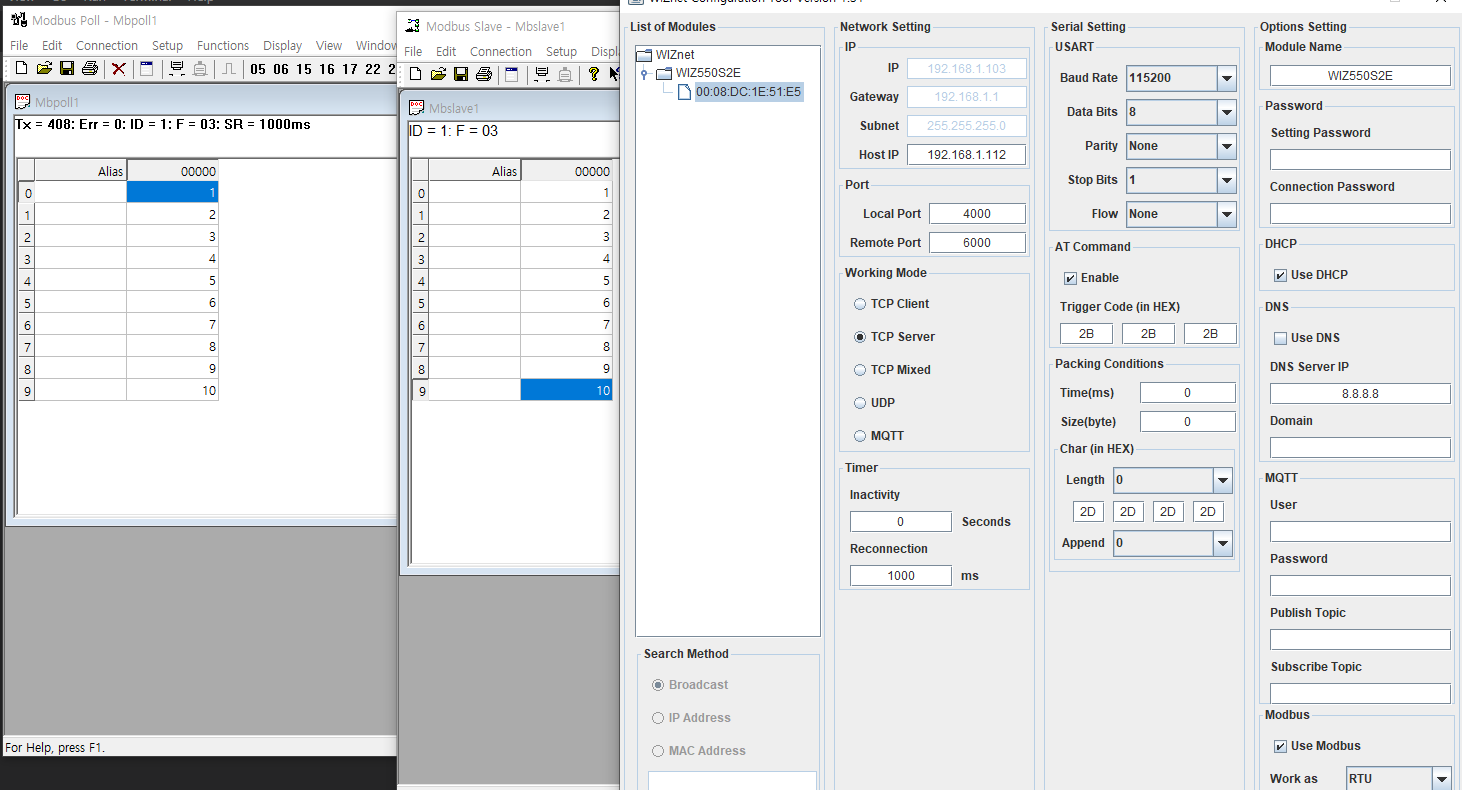Open Display menu in Modbus Poll

283,45
